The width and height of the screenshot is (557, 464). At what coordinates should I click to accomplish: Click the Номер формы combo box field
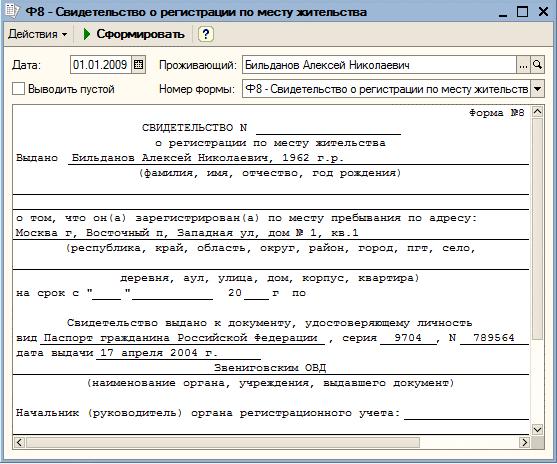[x=386, y=89]
